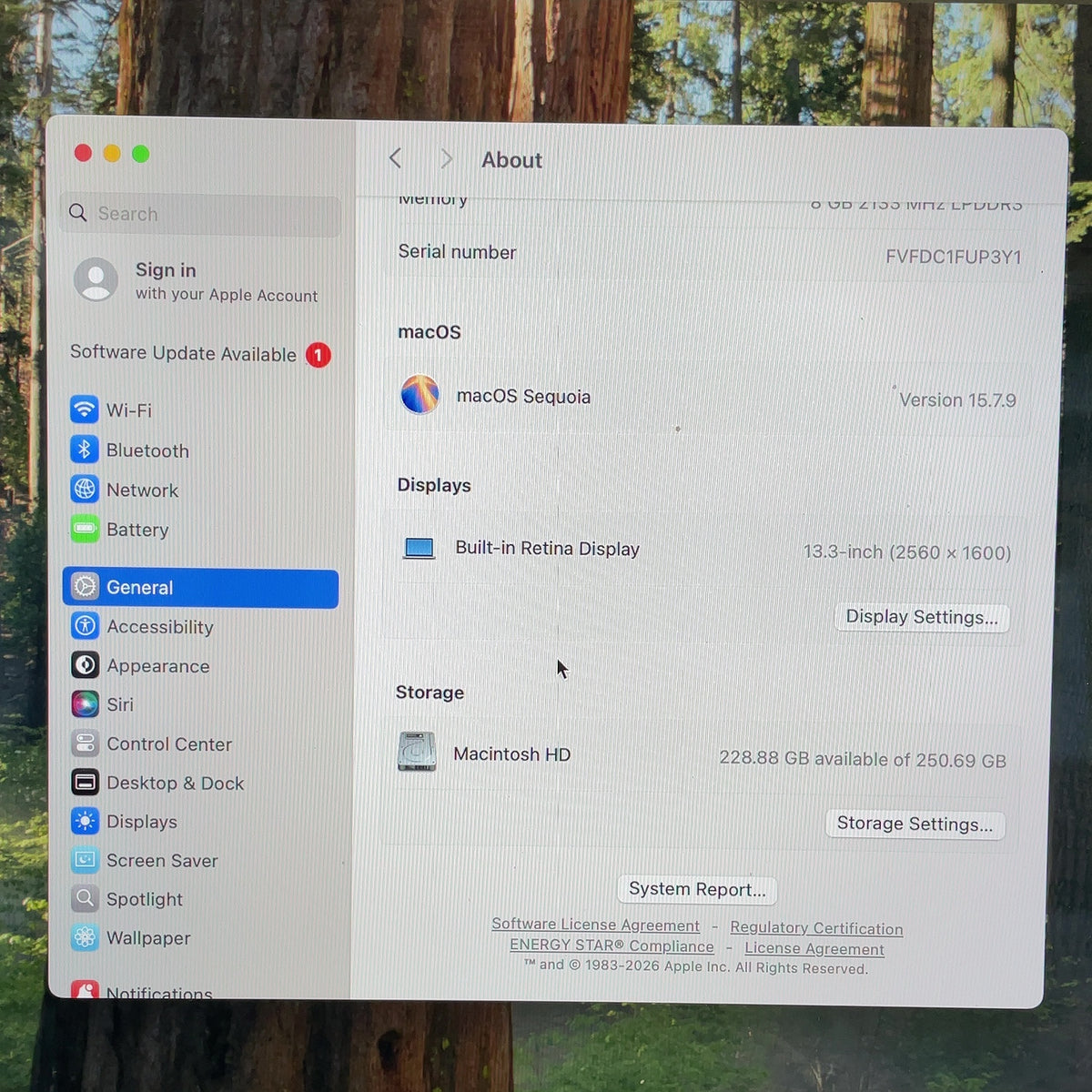The image size is (1092, 1092).
Task: Focus the Search field in sidebar
Action: click(x=201, y=214)
